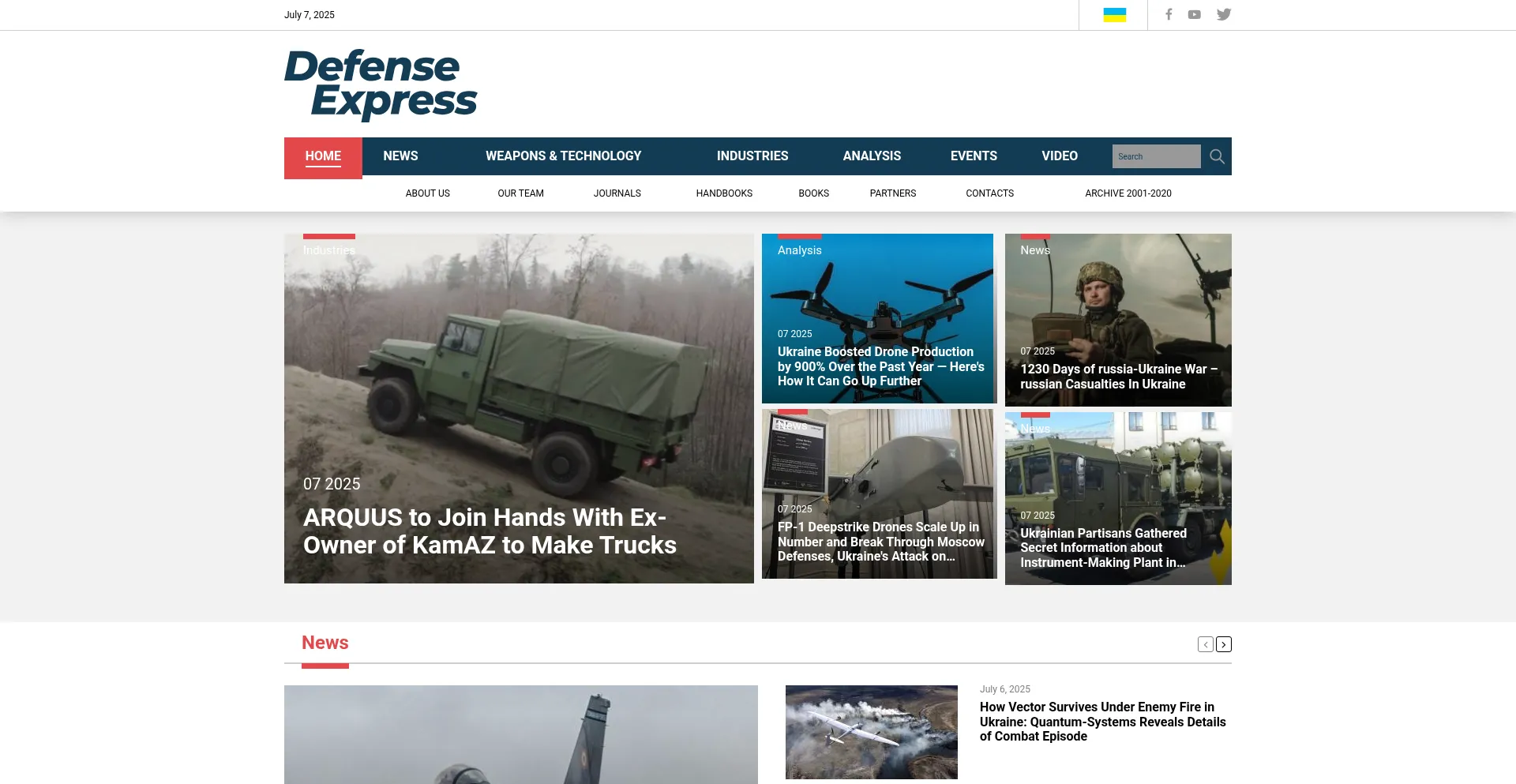Open the WEAPONS & TECHNOLOGY menu
Screen dimensions: 1516x784
(x=563, y=156)
